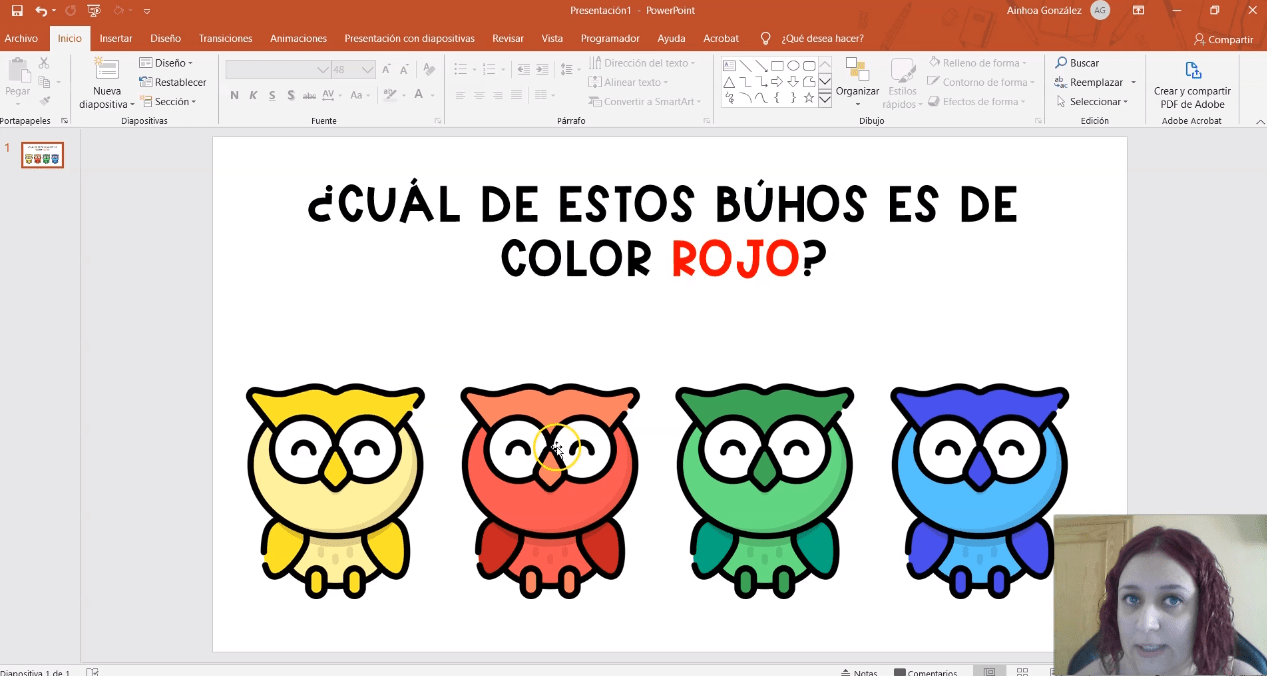The width and height of the screenshot is (1267, 676).
Task: Switch to the Transiciones tab
Action: click(225, 38)
